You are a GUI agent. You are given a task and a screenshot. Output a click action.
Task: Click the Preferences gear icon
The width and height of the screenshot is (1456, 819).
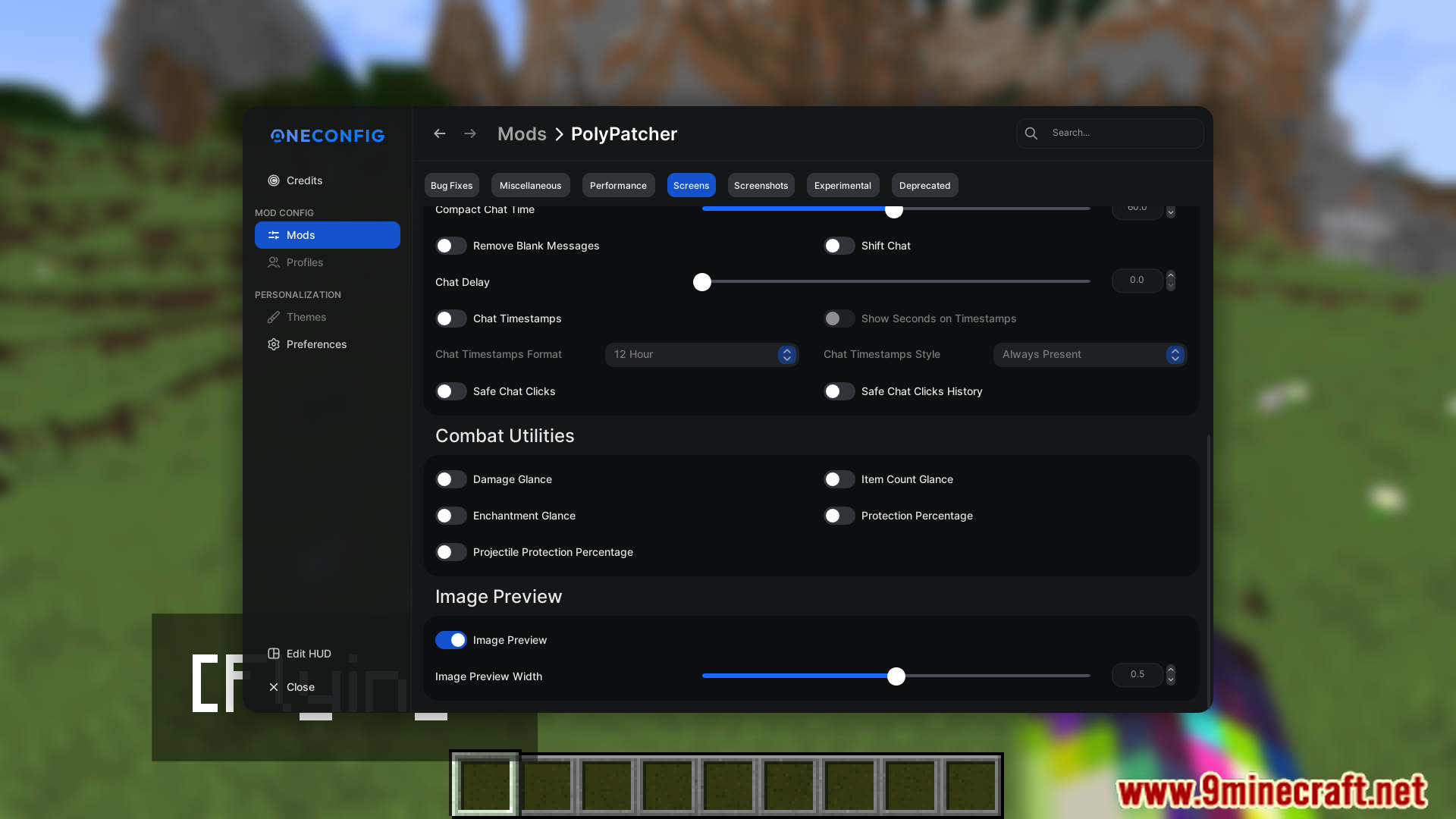pyautogui.click(x=274, y=344)
